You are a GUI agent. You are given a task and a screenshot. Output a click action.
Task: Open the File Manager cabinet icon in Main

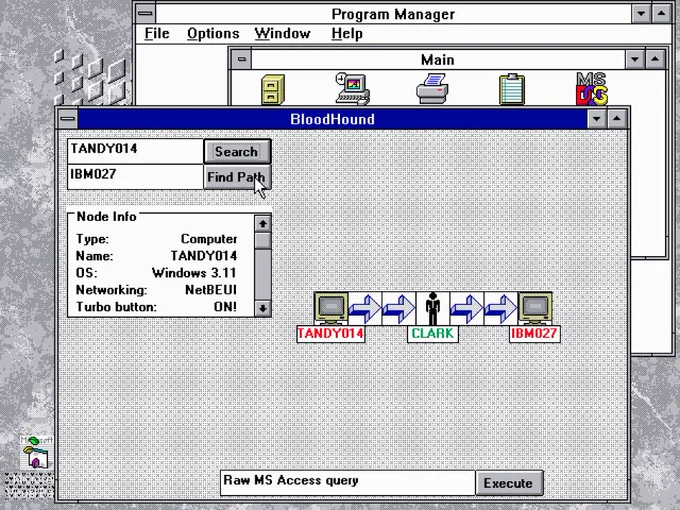(273, 90)
